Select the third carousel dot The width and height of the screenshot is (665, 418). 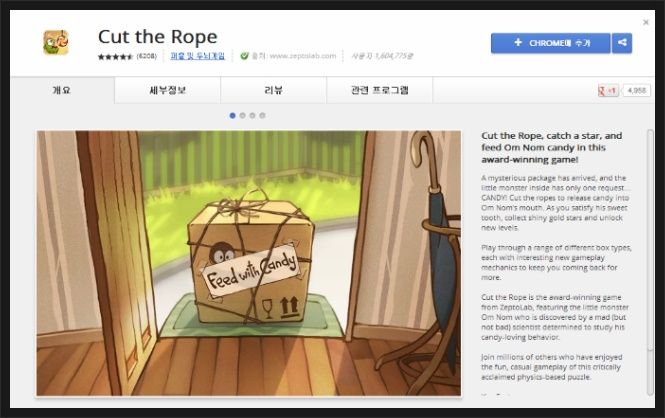tap(252, 115)
